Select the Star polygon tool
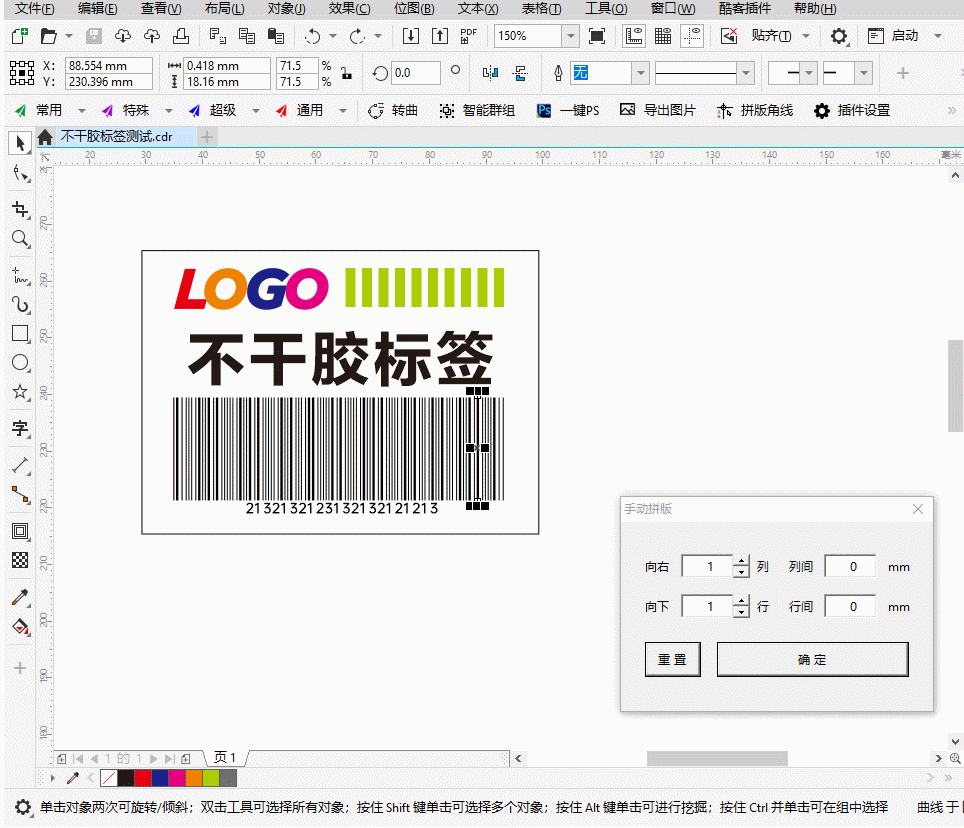The height and width of the screenshot is (828, 964). click(20, 392)
